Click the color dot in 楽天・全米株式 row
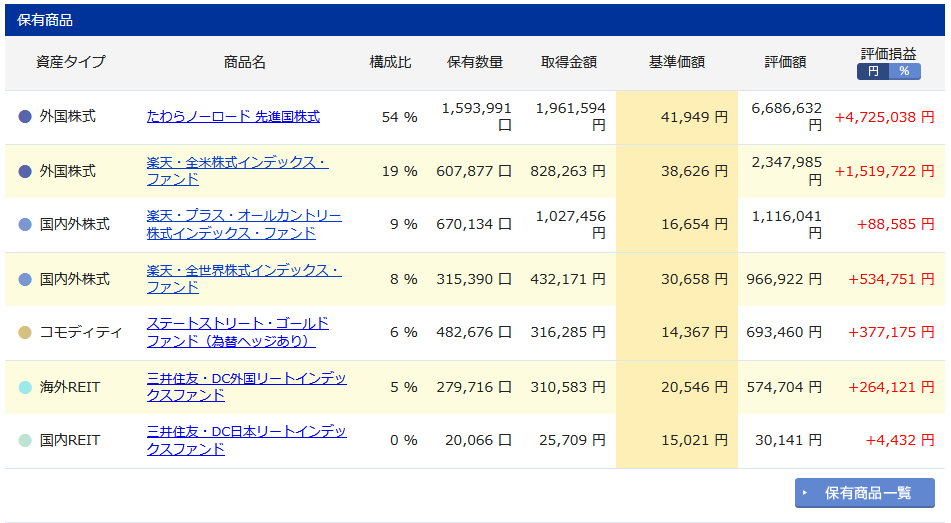951x523 pixels. [25, 171]
